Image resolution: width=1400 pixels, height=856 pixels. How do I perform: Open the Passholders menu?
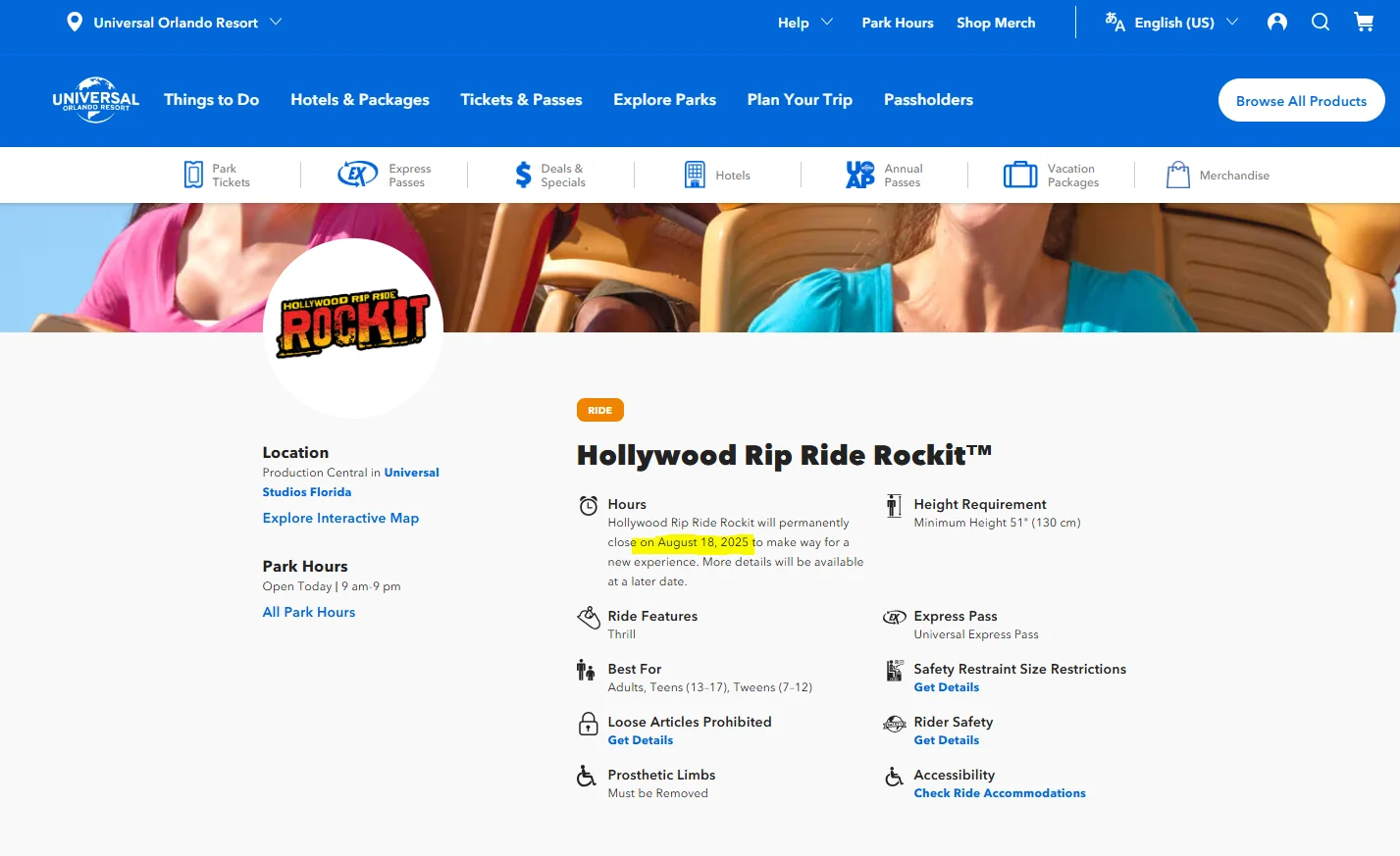928,100
